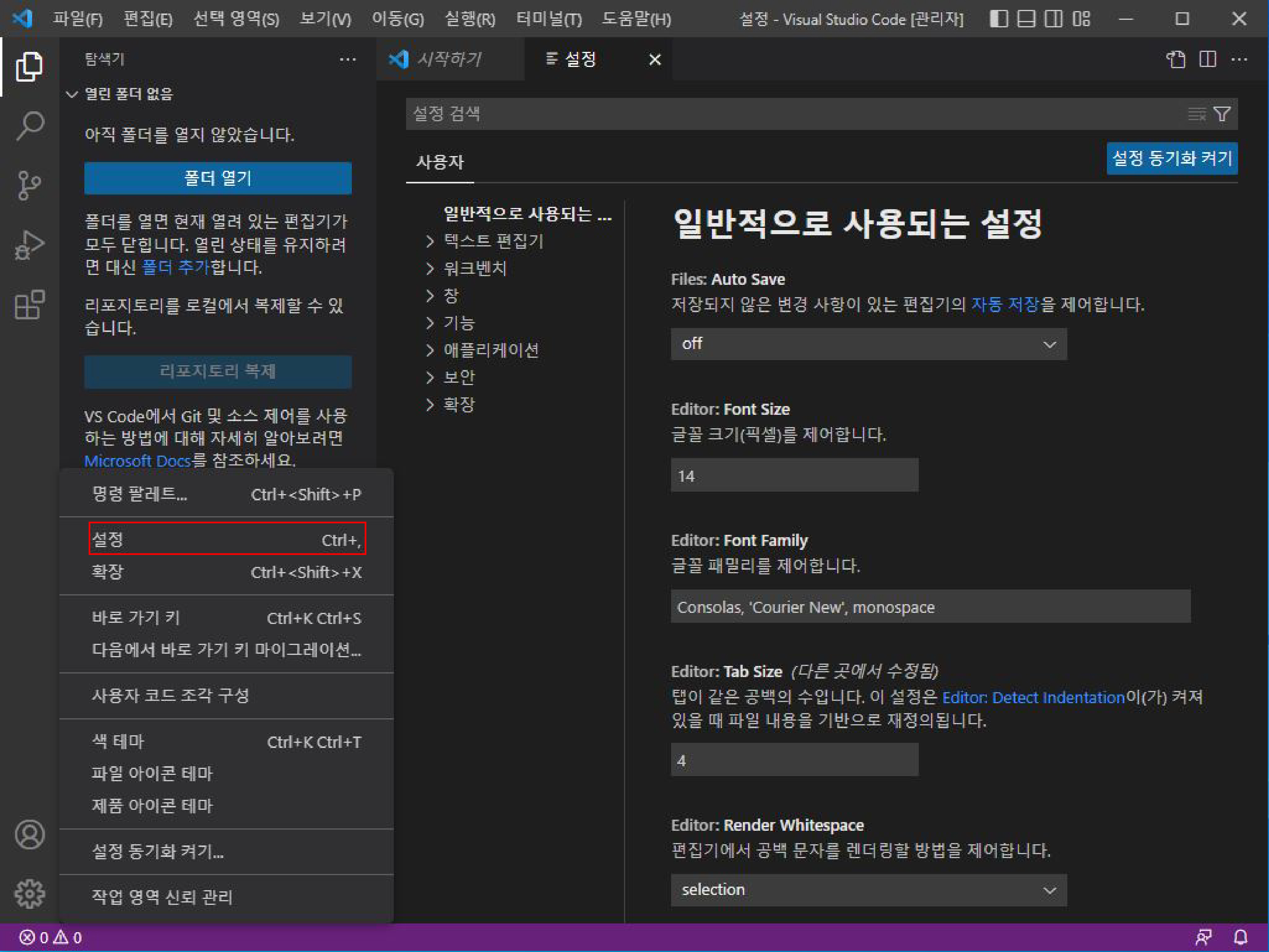Open the 이동(G) menu
This screenshot has width=1269, height=952.
(x=398, y=19)
